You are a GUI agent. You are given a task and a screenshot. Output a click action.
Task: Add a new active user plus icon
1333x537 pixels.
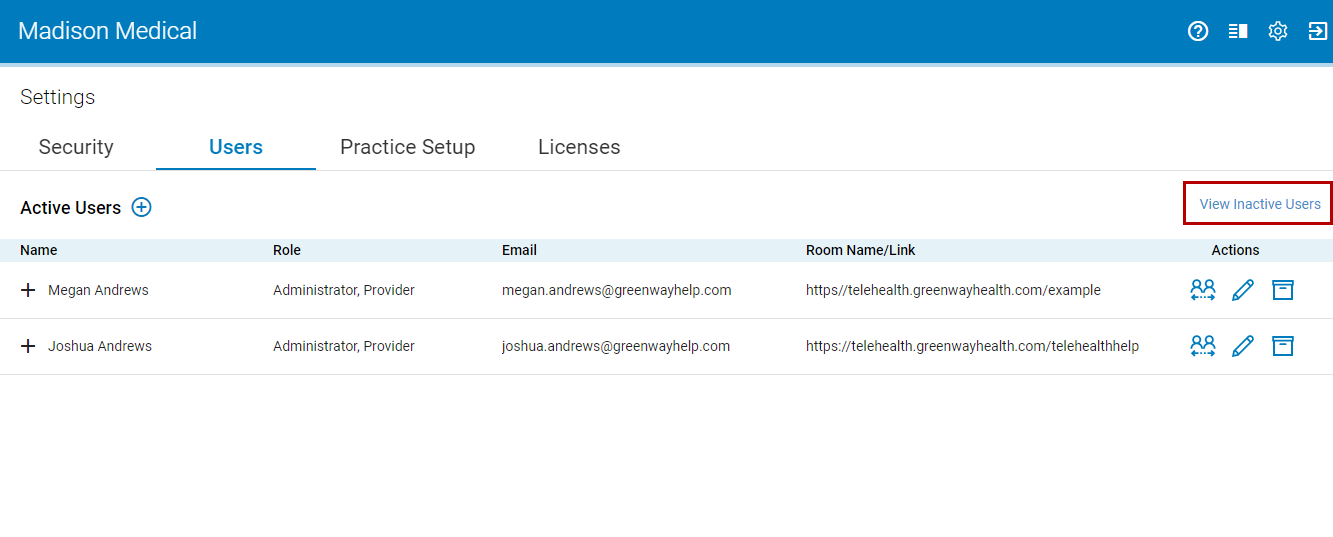142,207
